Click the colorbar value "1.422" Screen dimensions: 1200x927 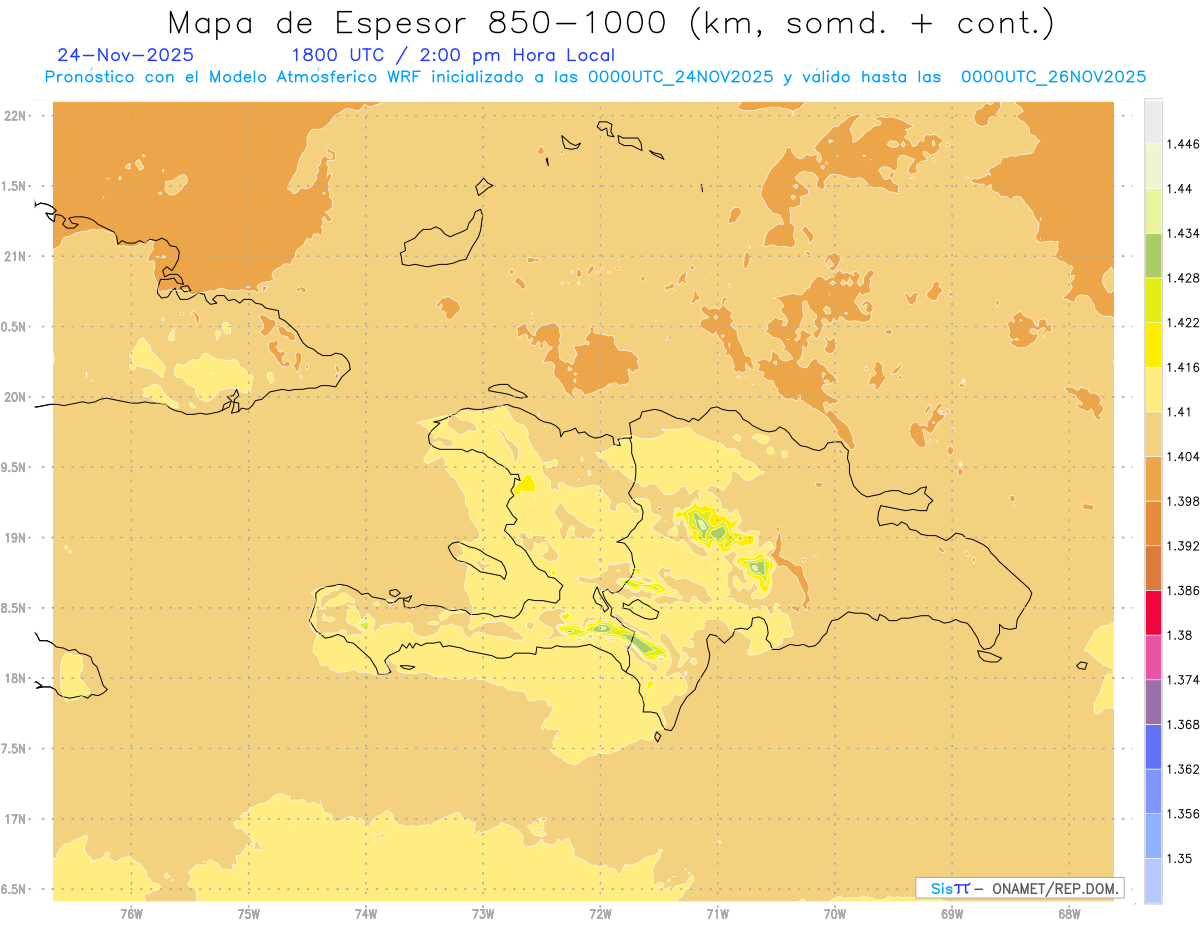click(1183, 322)
